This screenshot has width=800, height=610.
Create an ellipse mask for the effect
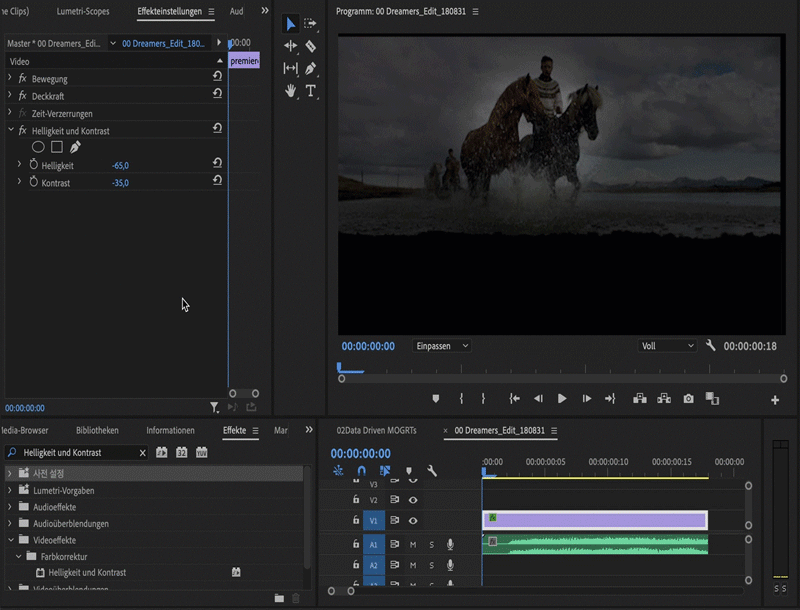click(38, 147)
